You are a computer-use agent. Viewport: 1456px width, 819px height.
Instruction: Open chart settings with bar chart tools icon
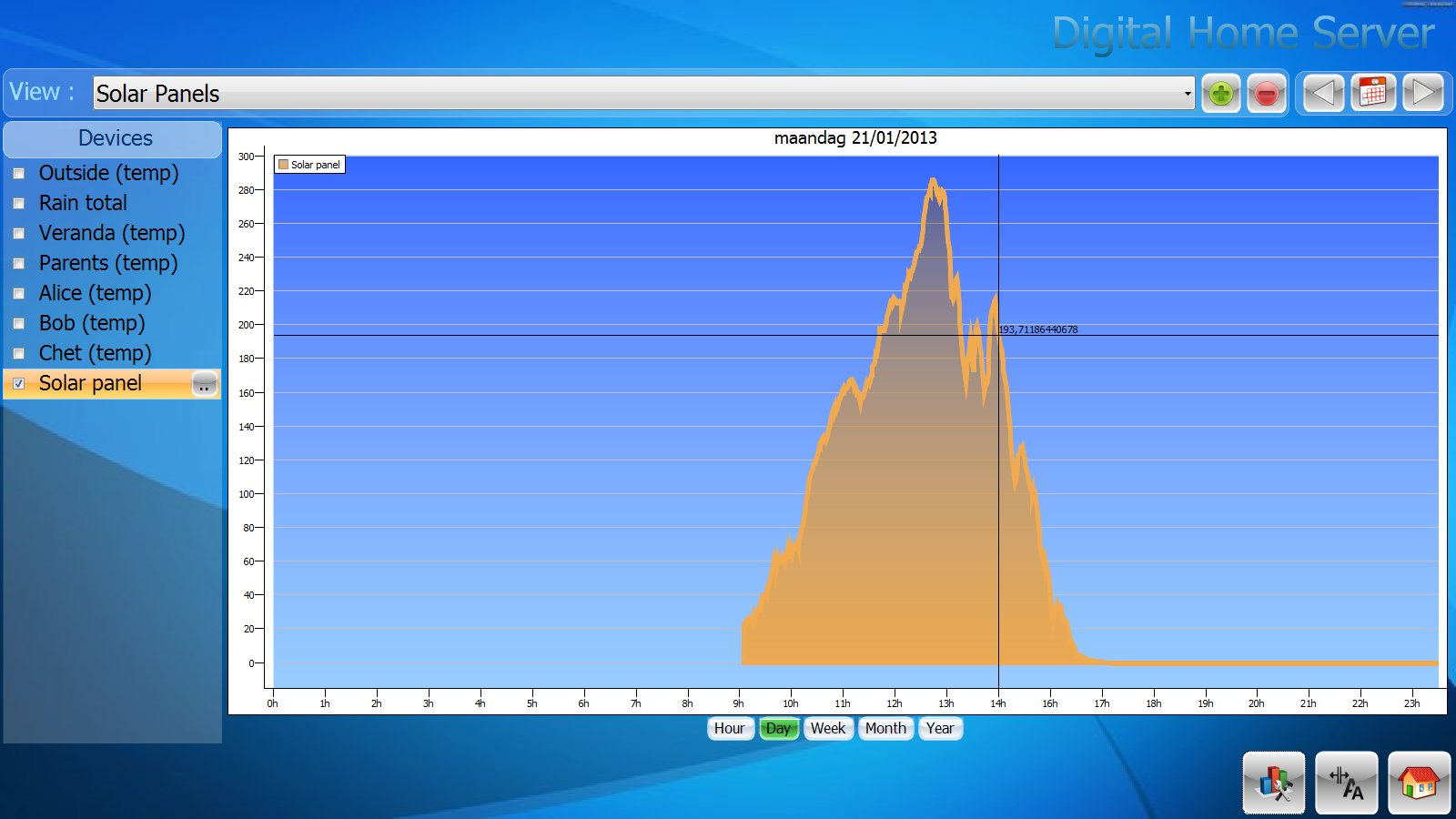(x=1274, y=783)
